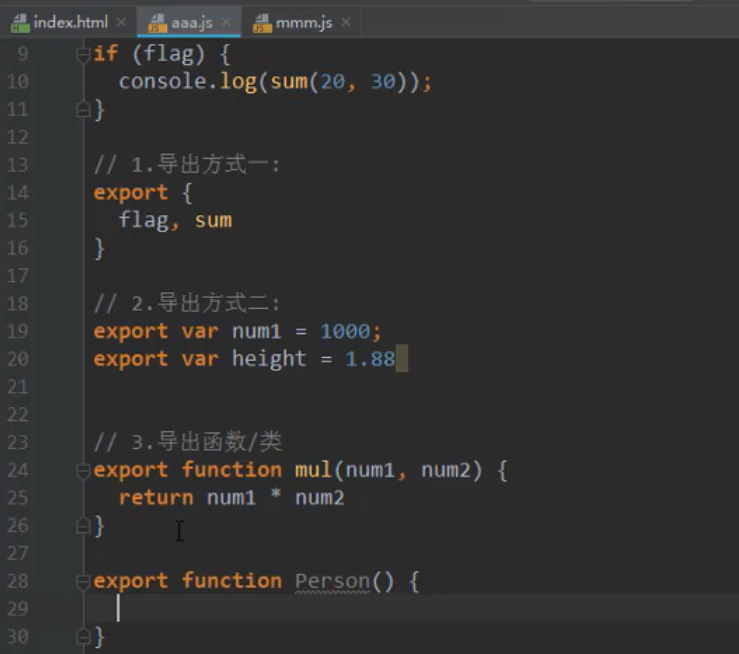Click the value 1.88
Viewport: 739px width, 654px height.
[x=370, y=360]
